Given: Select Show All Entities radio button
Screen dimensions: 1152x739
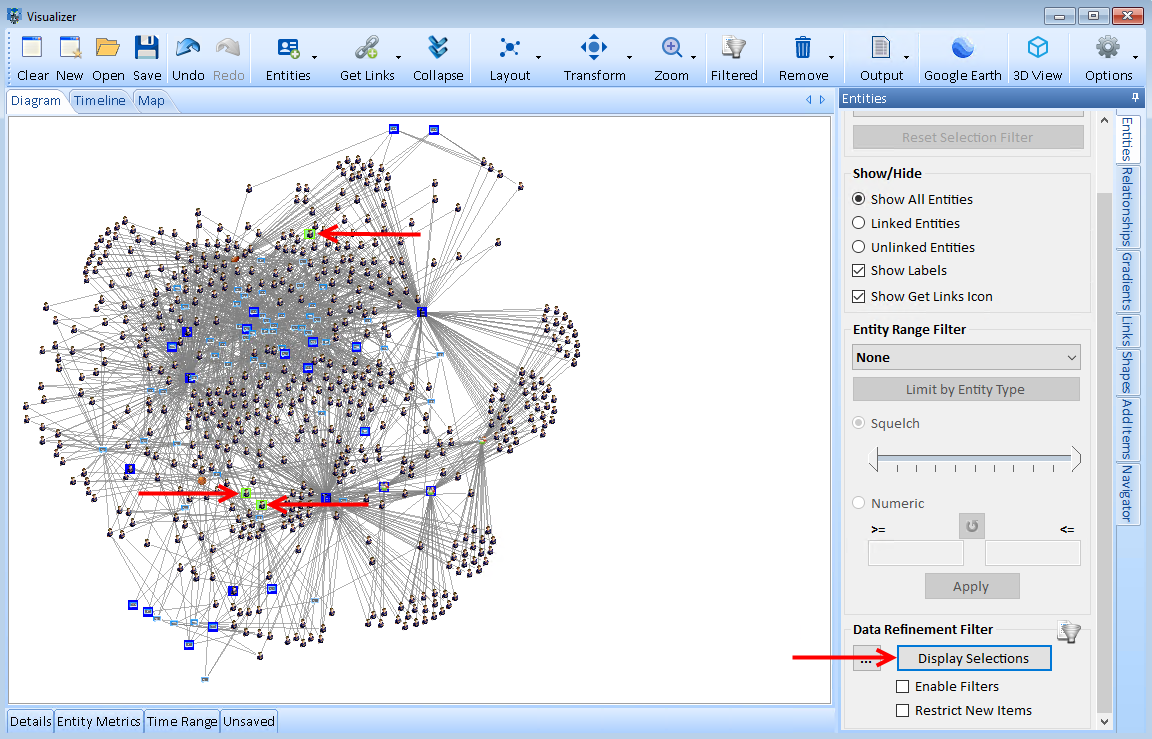Looking at the screenshot, I should (858, 199).
